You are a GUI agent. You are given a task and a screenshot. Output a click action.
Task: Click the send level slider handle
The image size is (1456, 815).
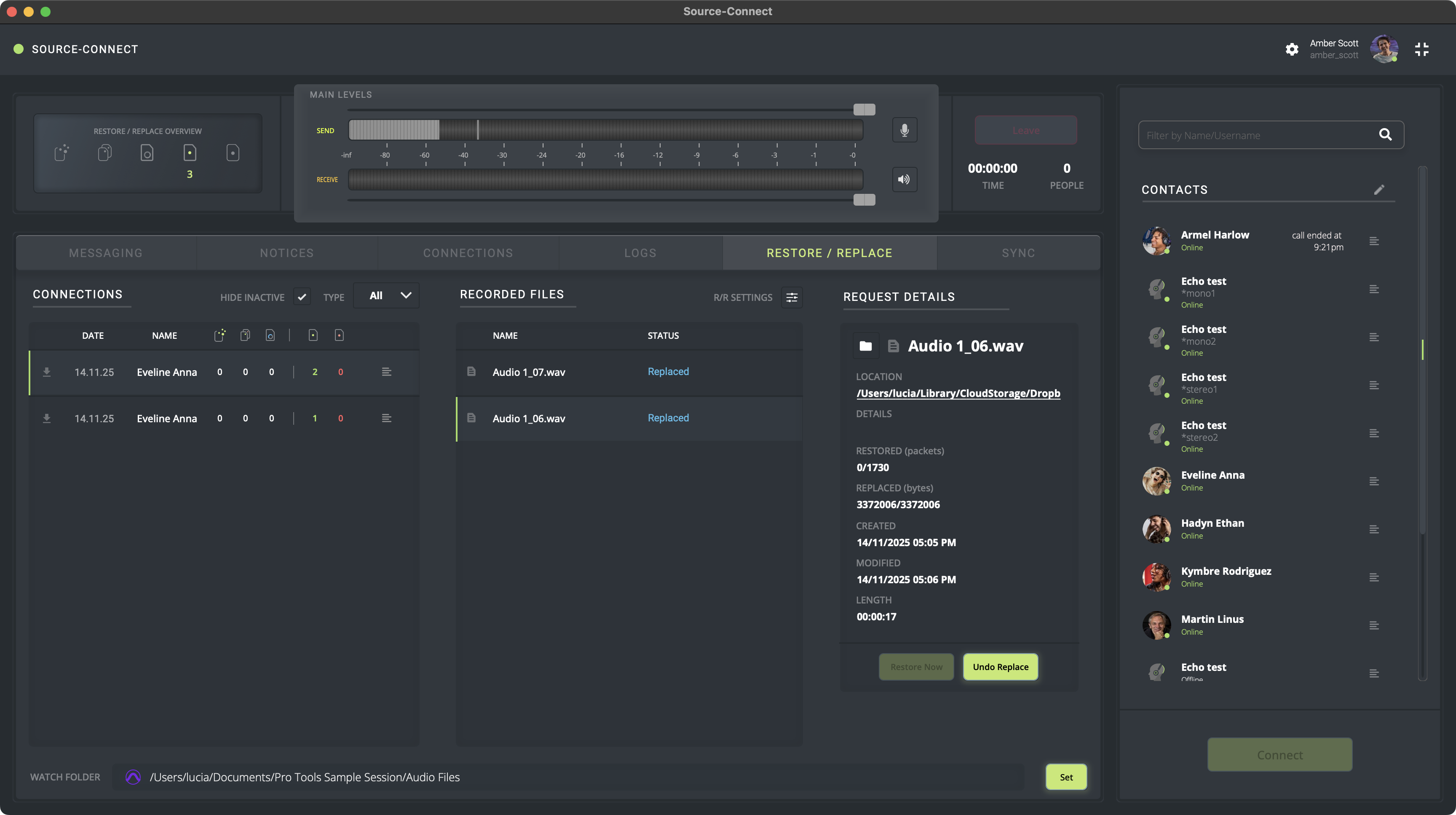click(864, 110)
